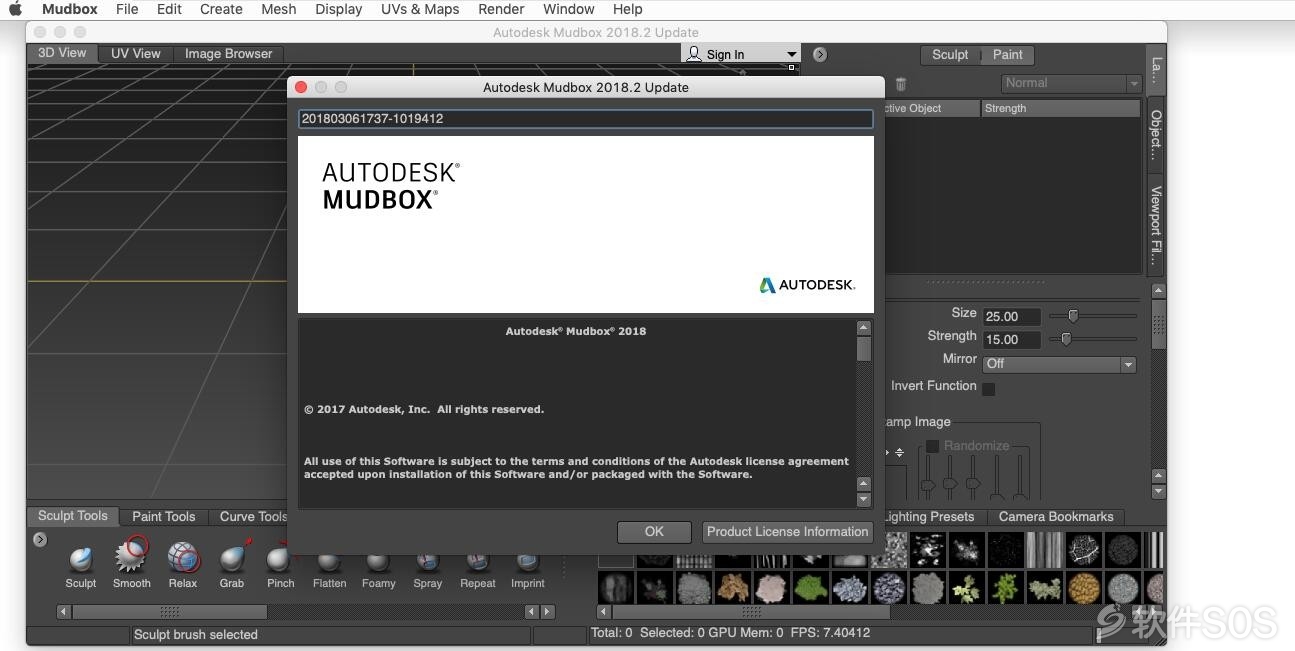The height and width of the screenshot is (651, 1295).
Task: Pick the pink rock stamp thumbnail
Action: click(x=771, y=587)
